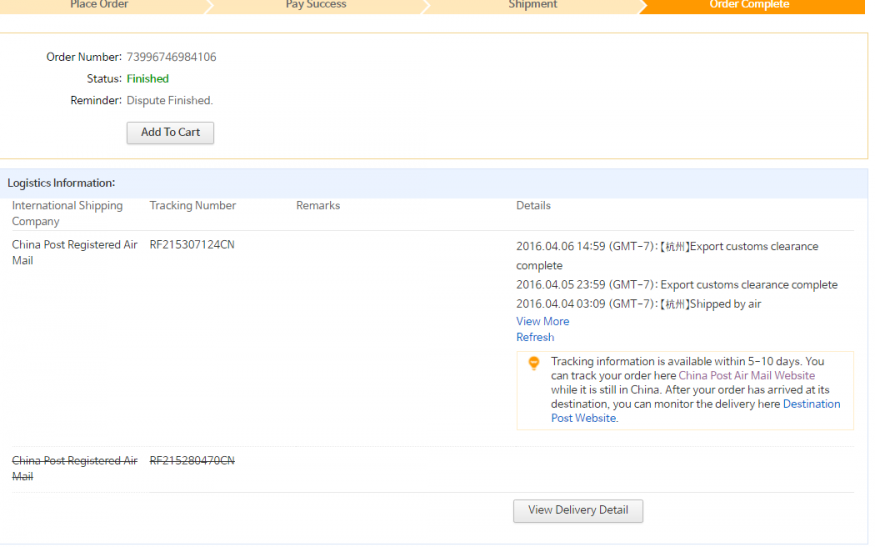
Task: Select the Order Complete step
Action: point(749,5)
